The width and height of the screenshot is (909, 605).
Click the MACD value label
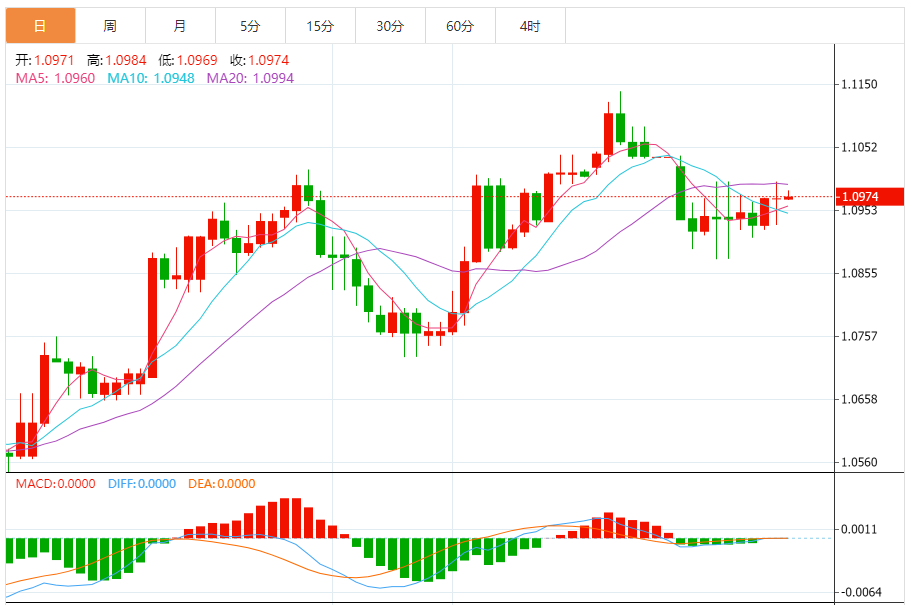click(x=55, y=484)
